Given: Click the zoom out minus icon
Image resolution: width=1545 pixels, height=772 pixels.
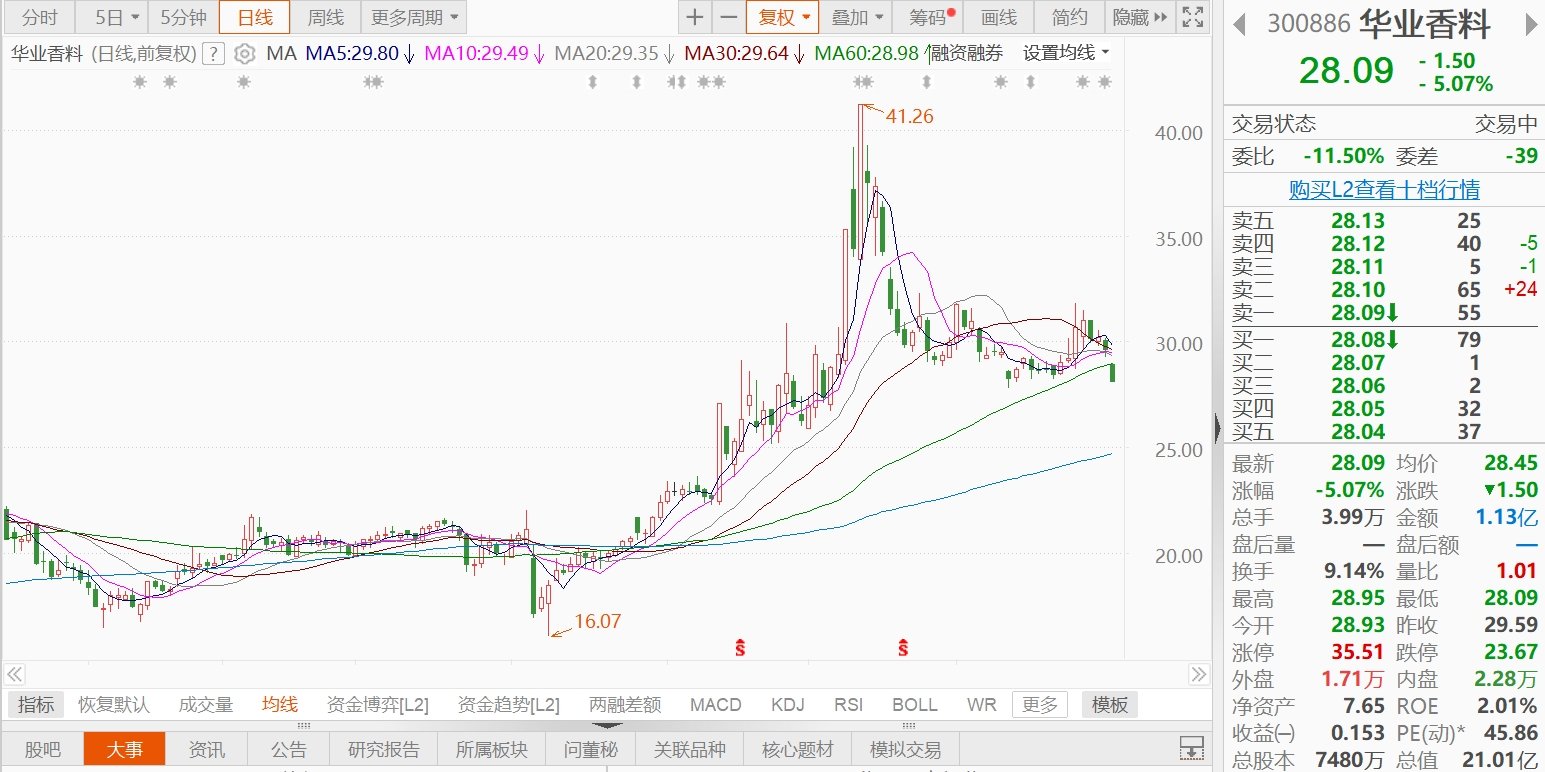Looking at the screenshot, I should pyautogui.click(x=729, y=17).
